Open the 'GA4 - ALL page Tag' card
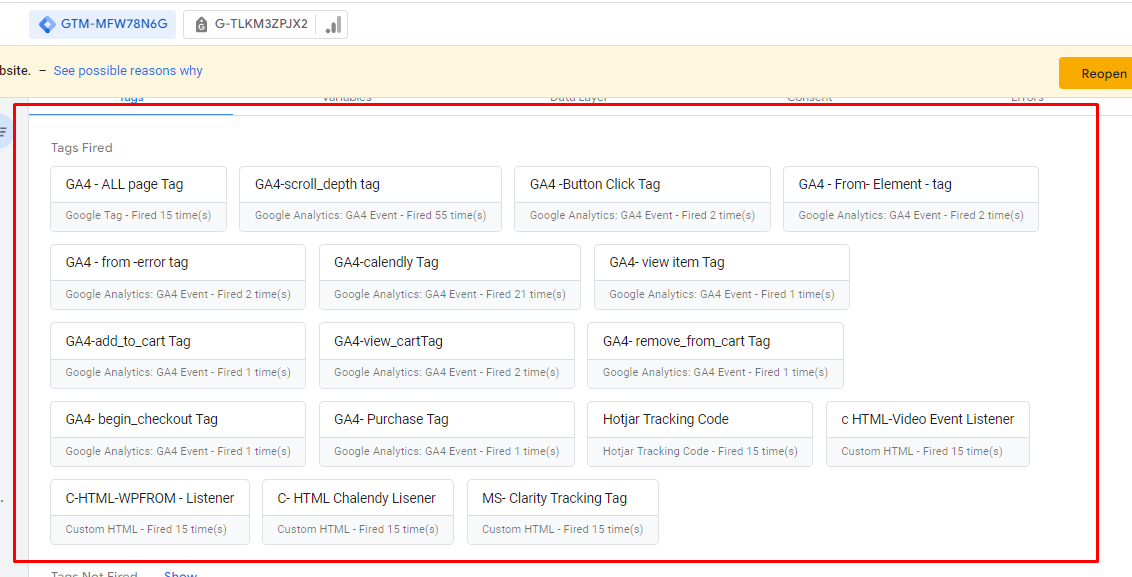Viewport: 1132px width, 577px height. click(139, 199)
